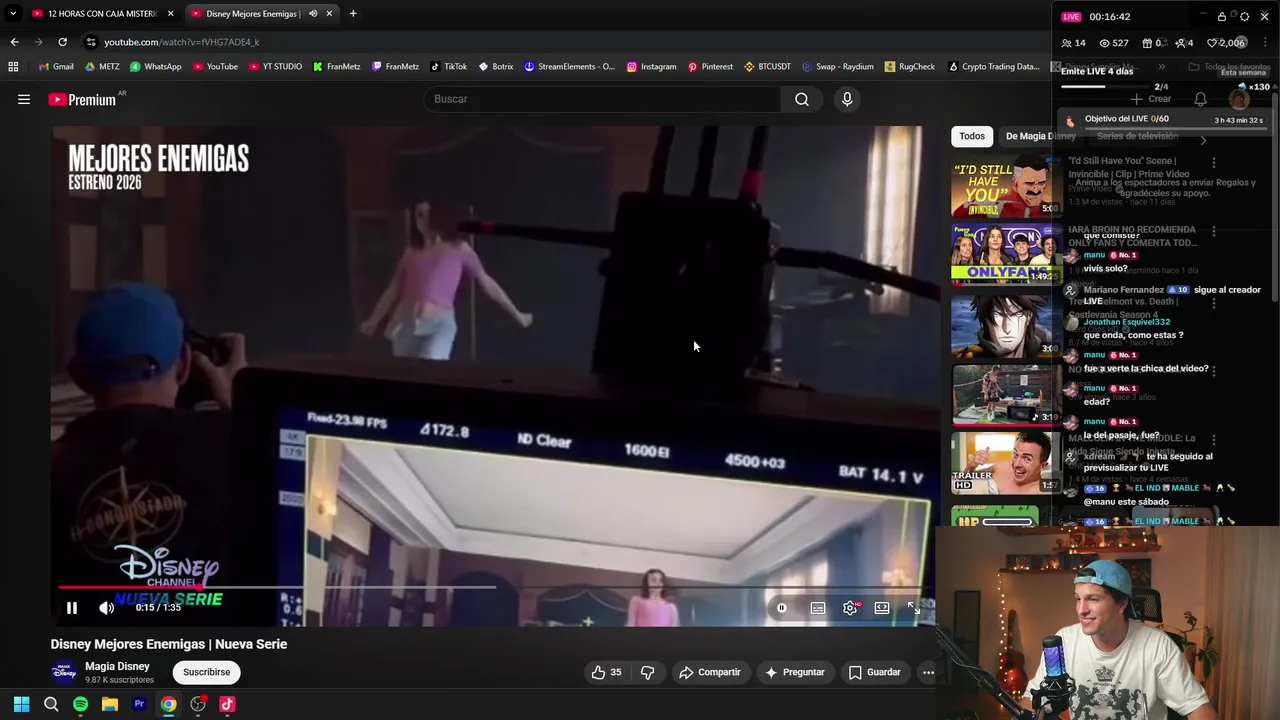This screenshot has width=1280, height=720.
Task: Open the Castlevania Trevor Belmont thumbnail
Action: 1006,325
